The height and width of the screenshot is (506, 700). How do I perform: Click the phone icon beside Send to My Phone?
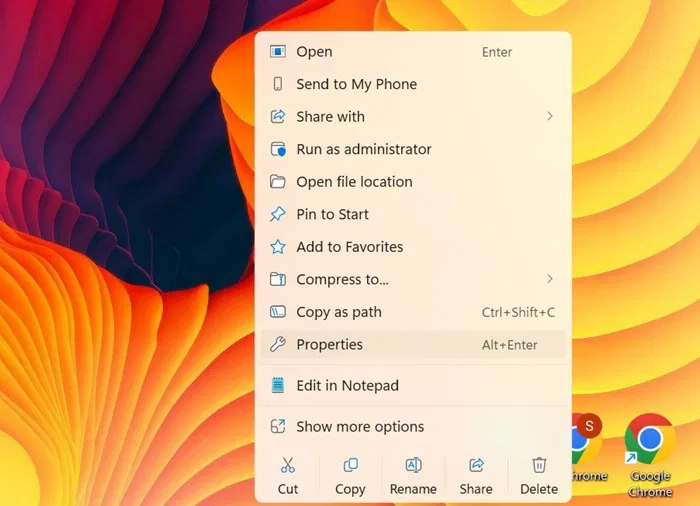click(x=278, y=84)
